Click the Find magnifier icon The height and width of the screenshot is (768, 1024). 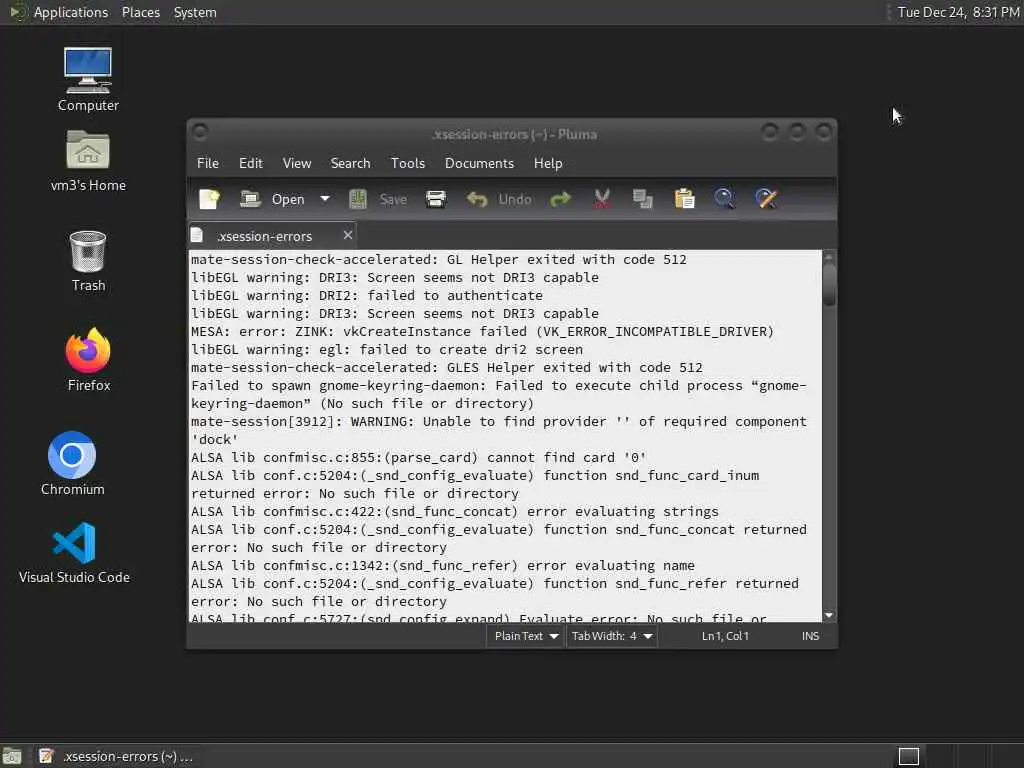724,199
